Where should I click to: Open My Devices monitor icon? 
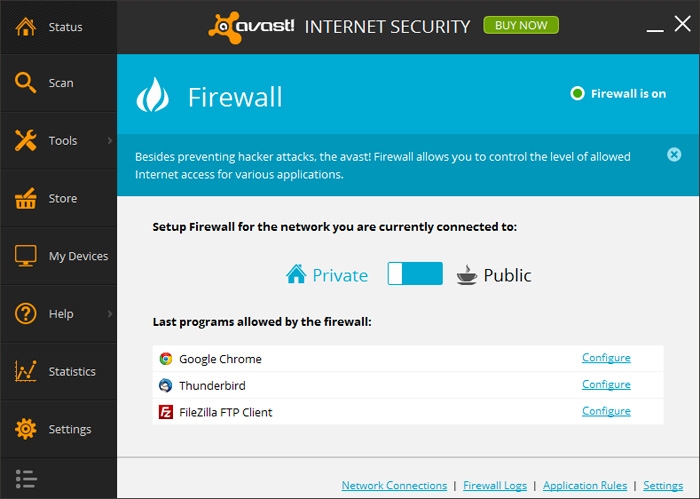[x=26, y=256]
